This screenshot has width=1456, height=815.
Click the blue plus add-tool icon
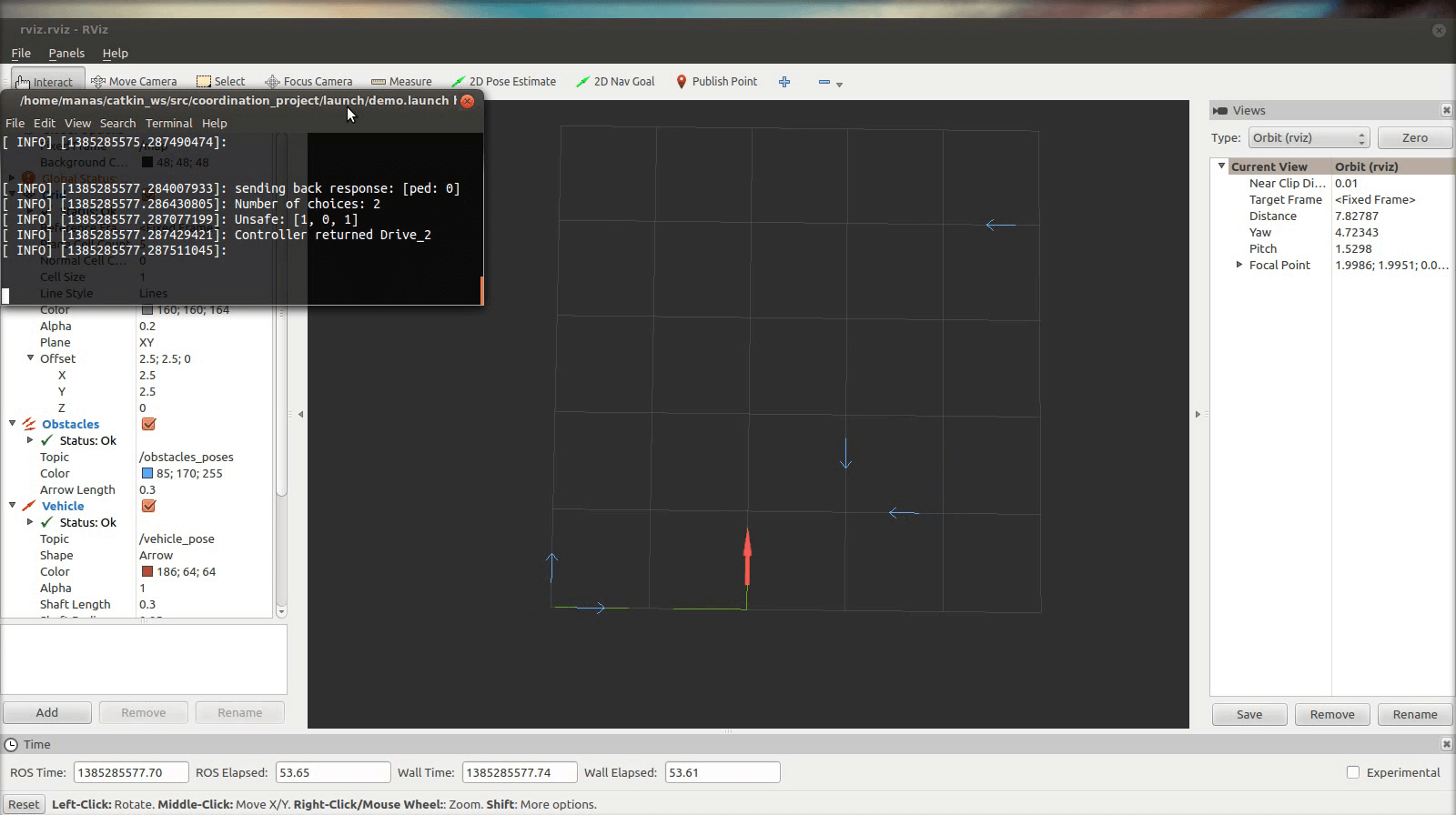[x=784, y=82]
